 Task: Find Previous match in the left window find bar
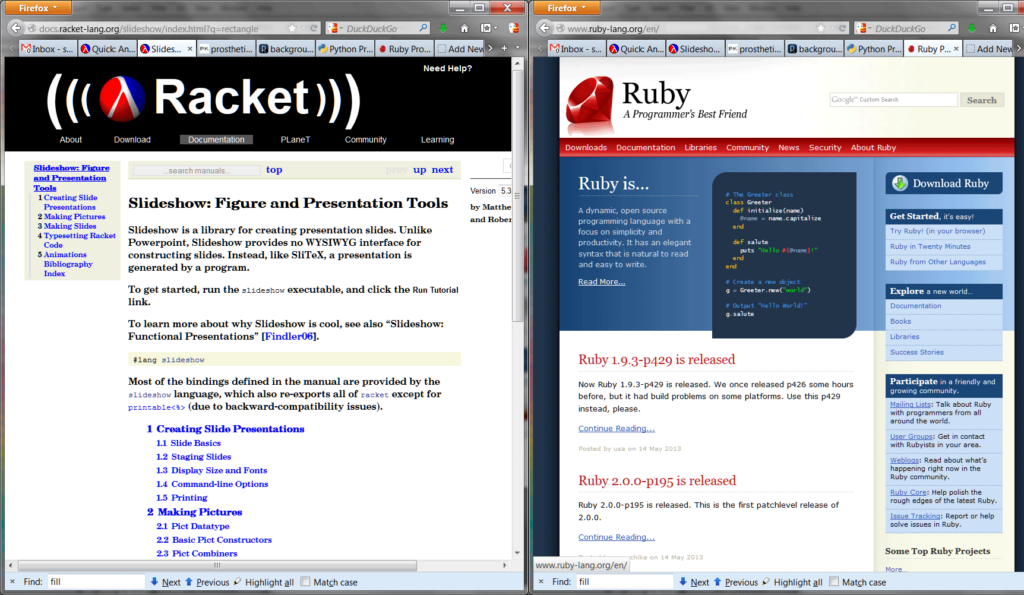(x=207, y=582)
